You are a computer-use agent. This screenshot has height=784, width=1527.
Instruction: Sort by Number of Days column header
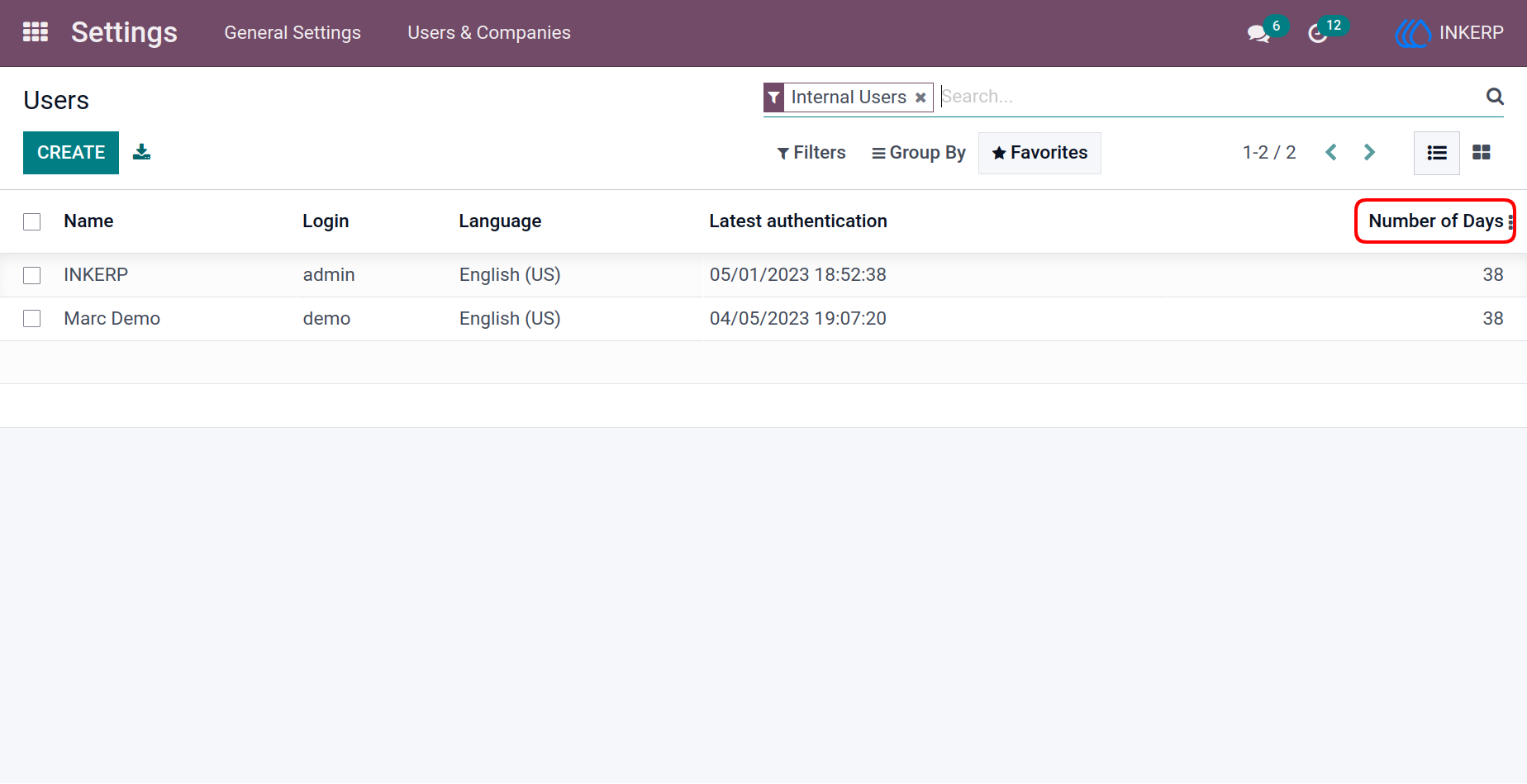(1435, 221)
